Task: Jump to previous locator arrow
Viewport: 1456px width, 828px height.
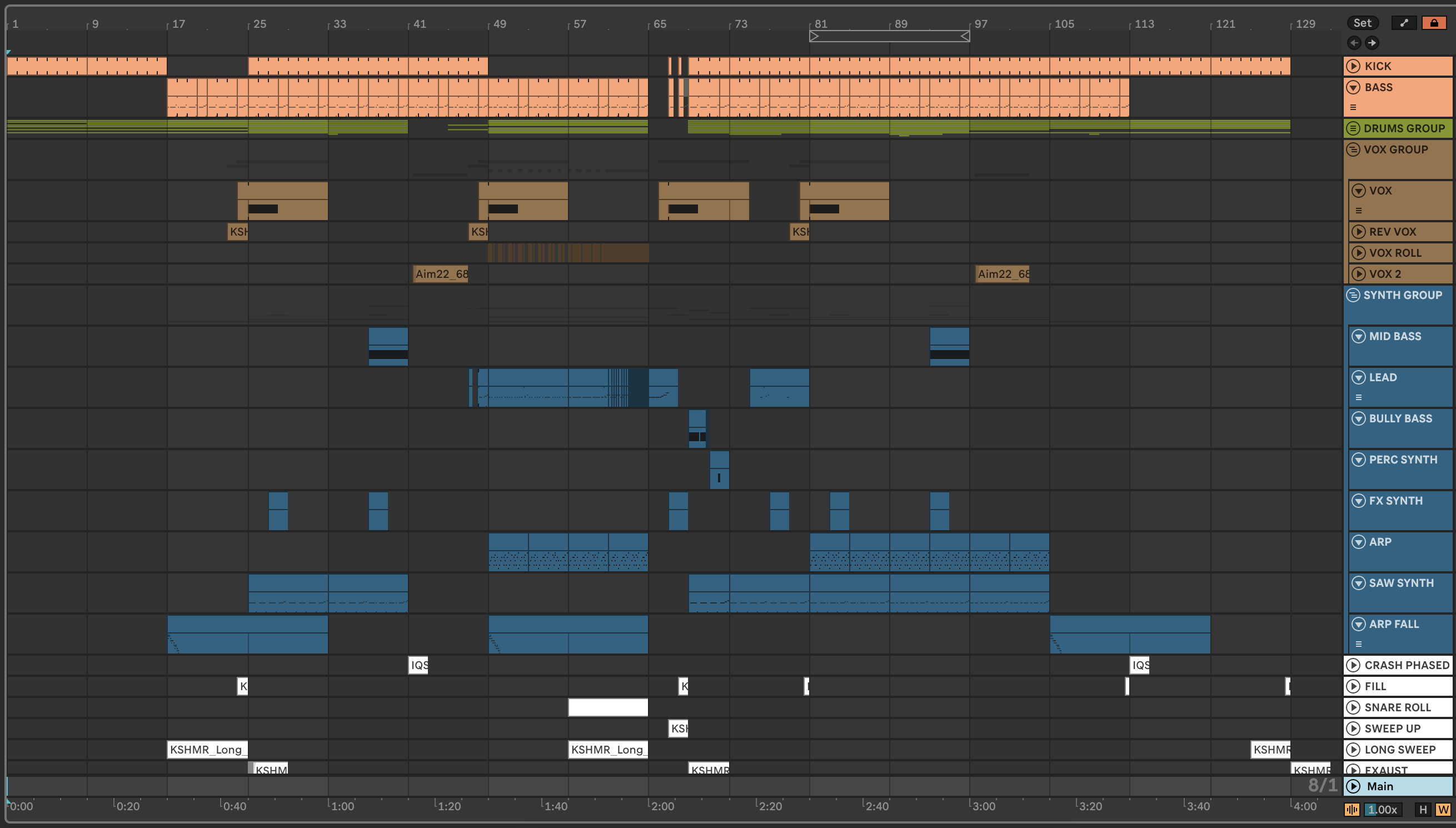Action: pos(1354,43)
